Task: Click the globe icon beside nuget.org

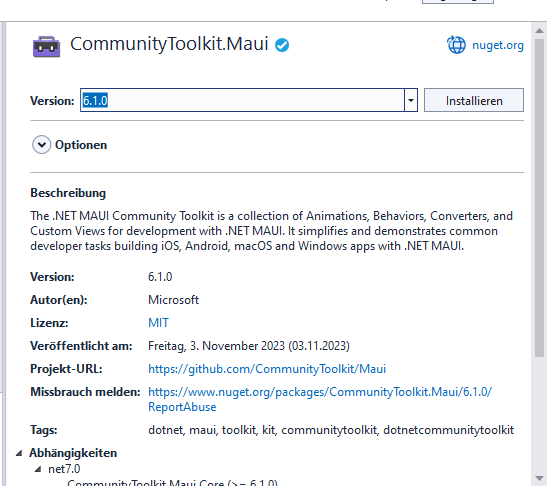Action: (456, 45)
